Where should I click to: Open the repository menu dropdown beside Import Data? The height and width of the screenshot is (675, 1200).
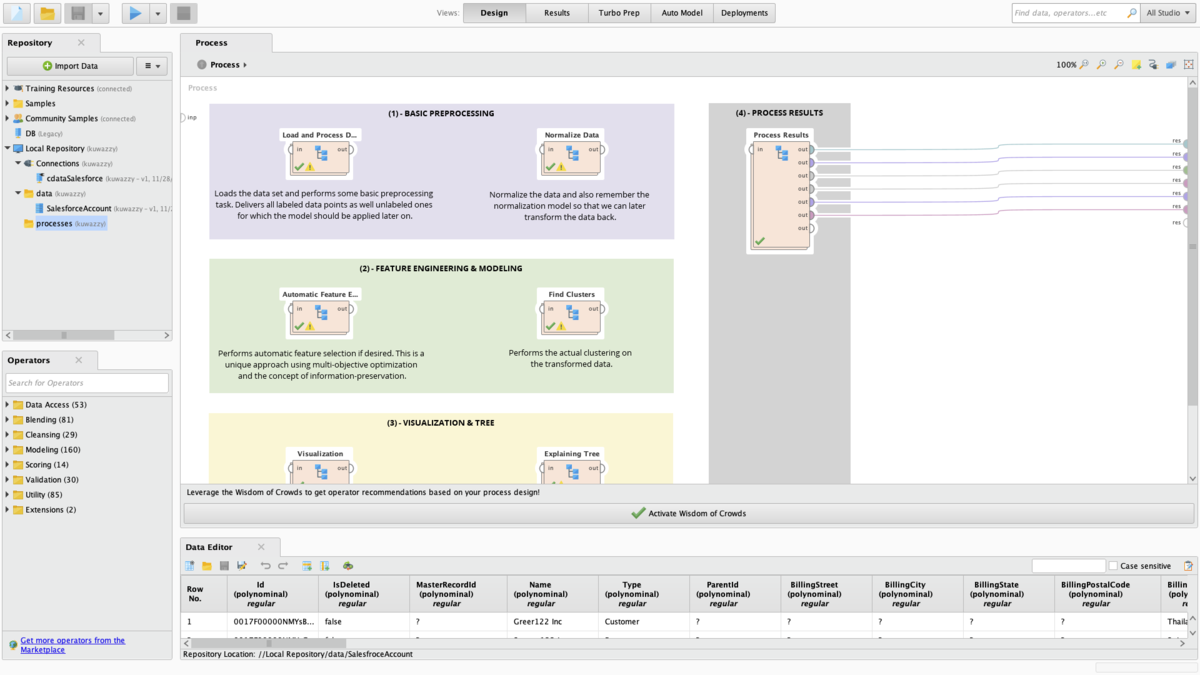pos(152,66)
